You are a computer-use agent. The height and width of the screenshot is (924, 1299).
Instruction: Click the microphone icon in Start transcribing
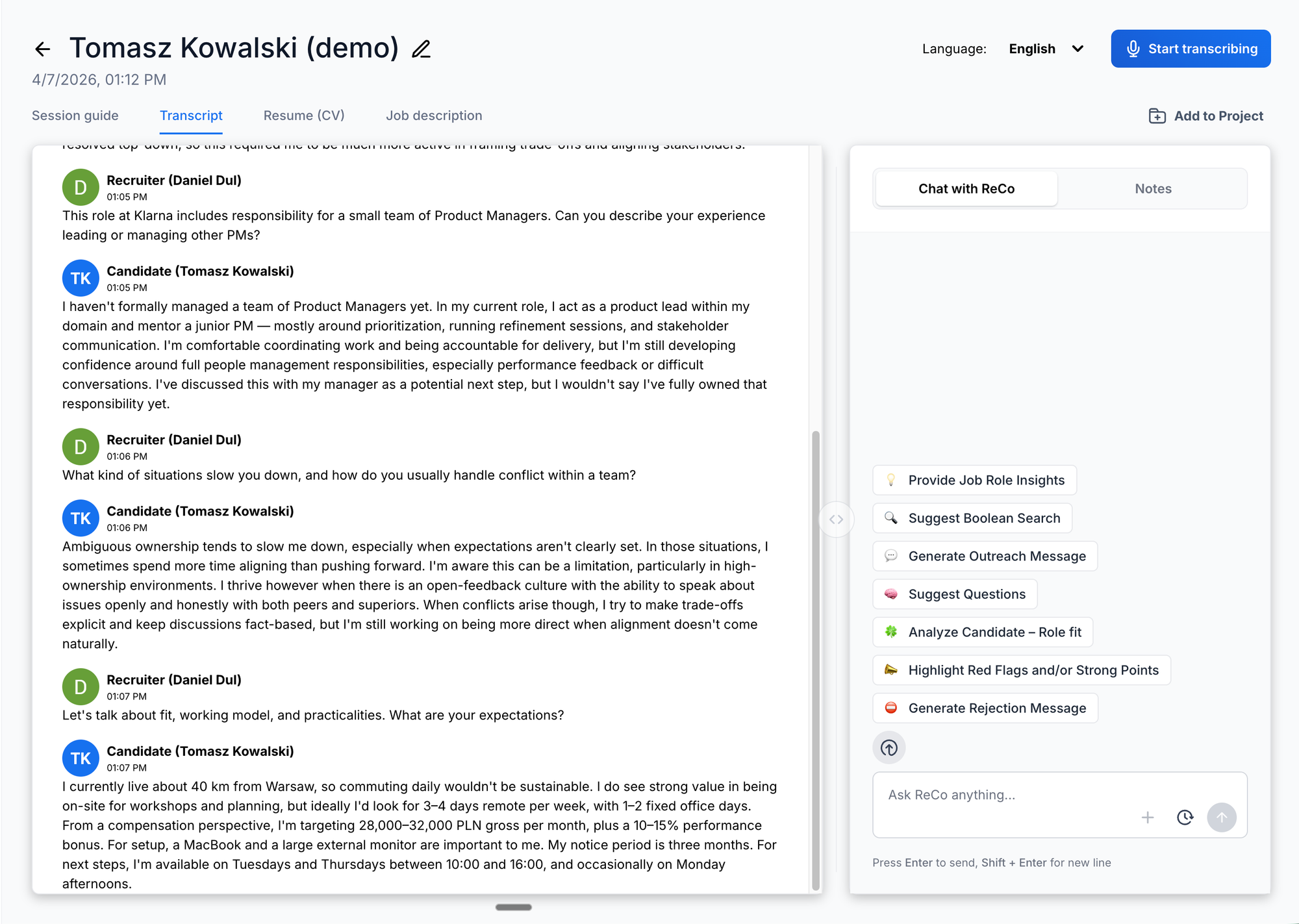(x=1133, y=49)
